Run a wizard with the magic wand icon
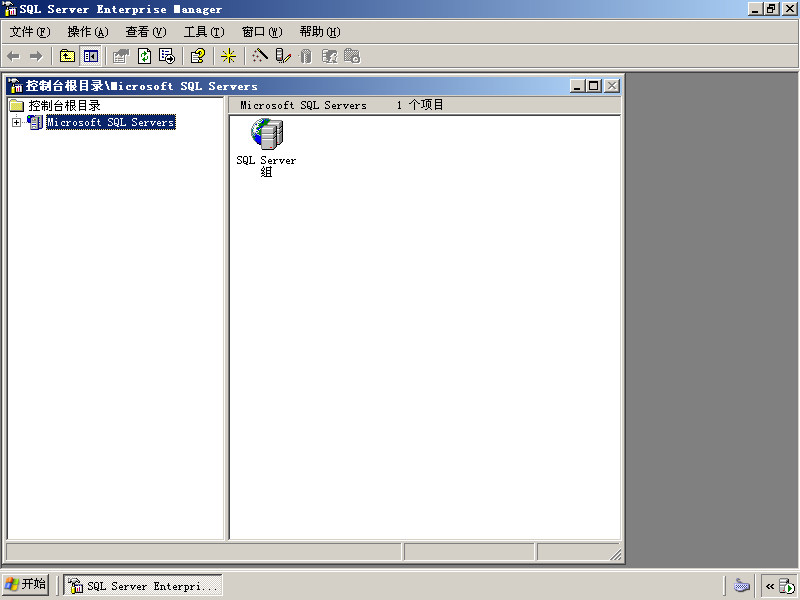This screenshot has height=600, width=800. [x=260, y=56]
